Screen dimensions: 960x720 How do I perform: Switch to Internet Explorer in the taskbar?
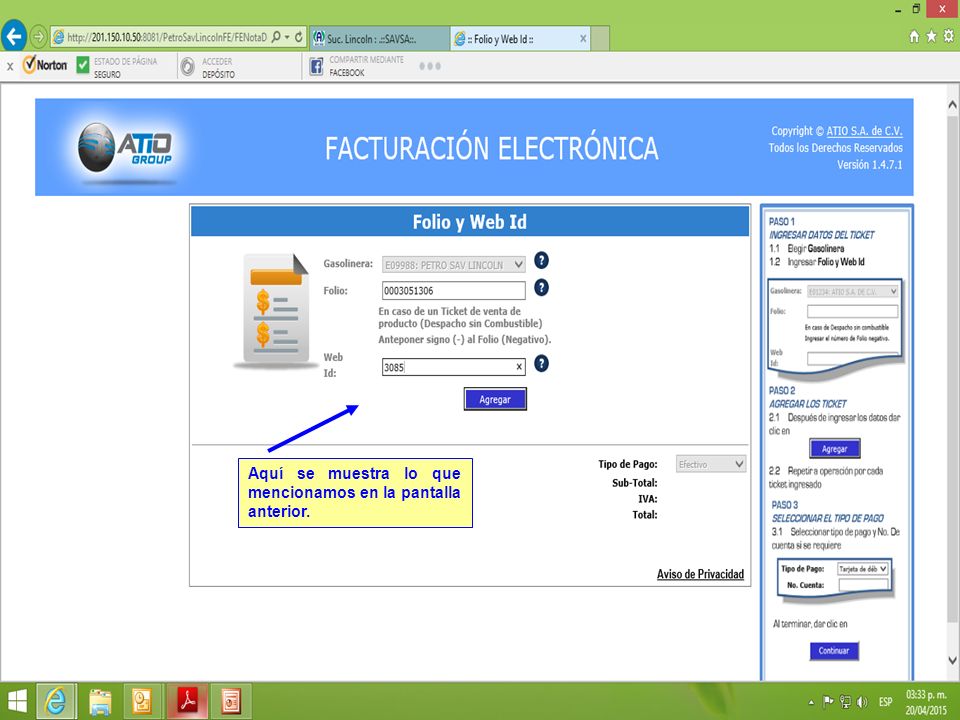tap(56, 701)
